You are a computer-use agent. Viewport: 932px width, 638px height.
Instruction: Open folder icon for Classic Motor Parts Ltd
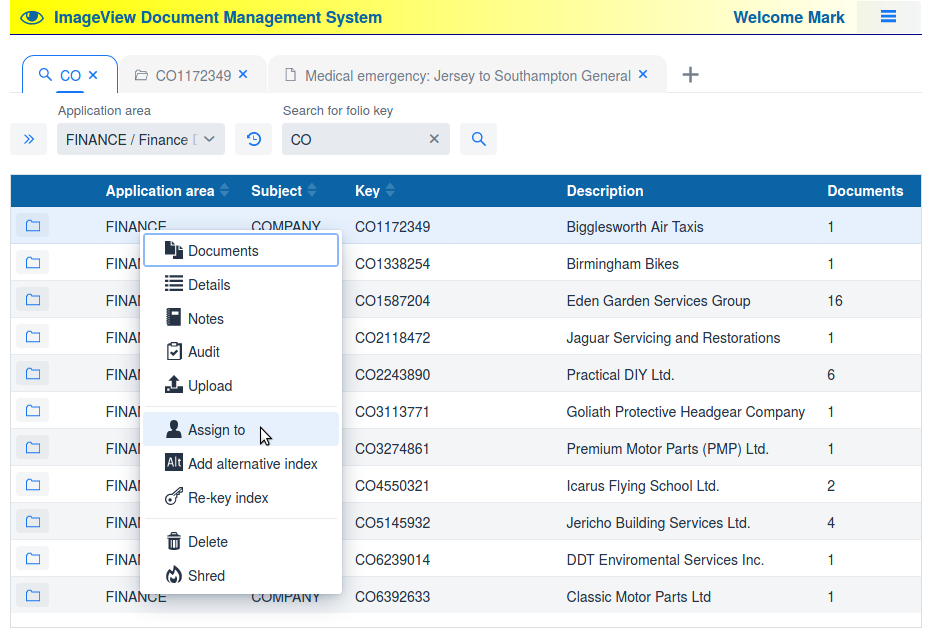33,596
